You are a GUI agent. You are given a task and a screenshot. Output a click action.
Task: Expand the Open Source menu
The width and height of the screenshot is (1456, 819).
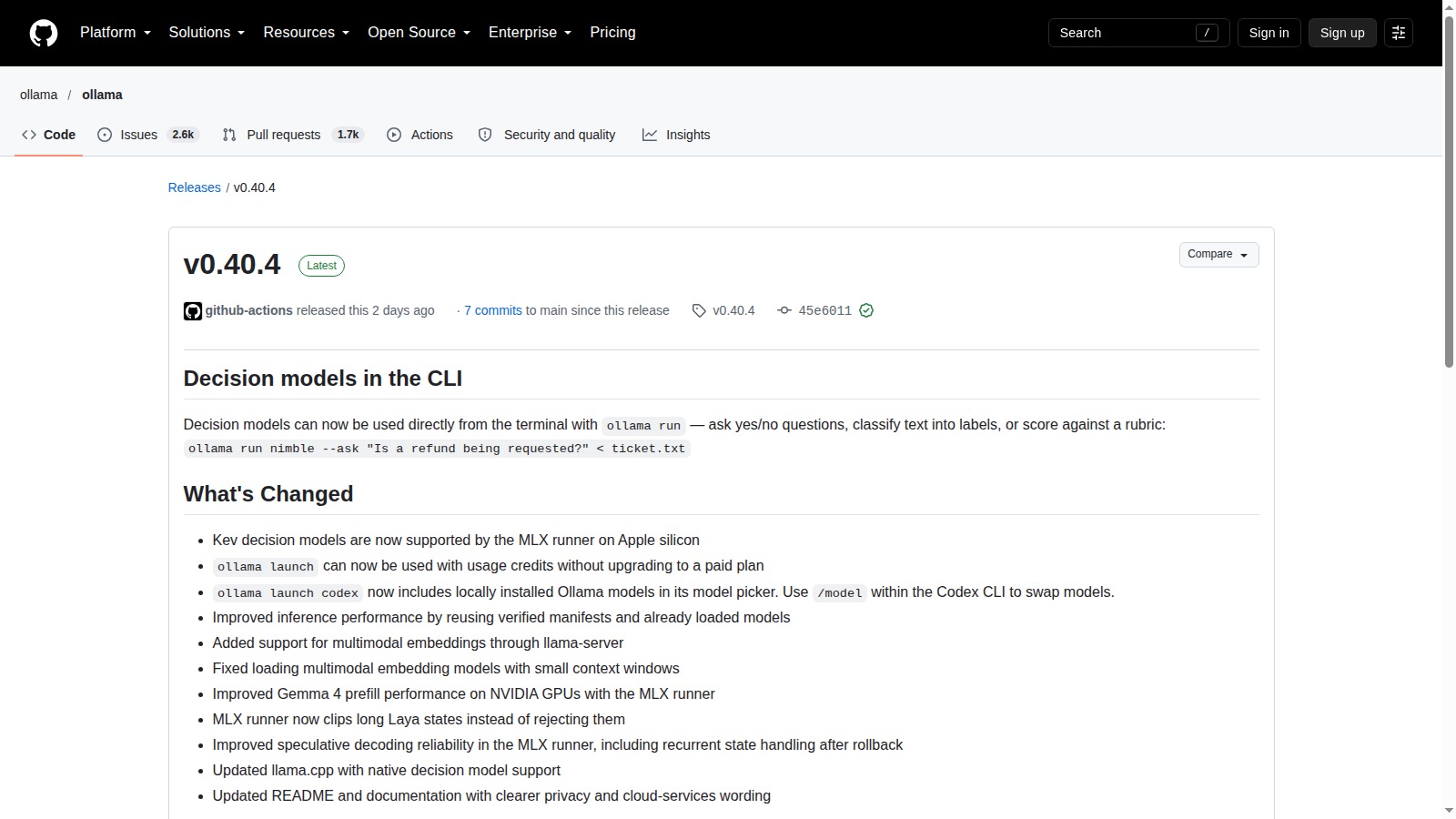[x=419, y=33]
